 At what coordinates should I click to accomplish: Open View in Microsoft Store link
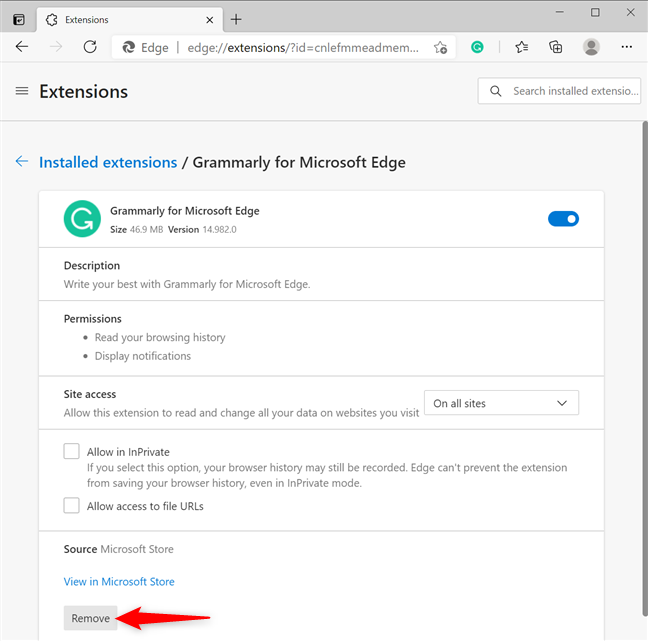coord(119,581)
